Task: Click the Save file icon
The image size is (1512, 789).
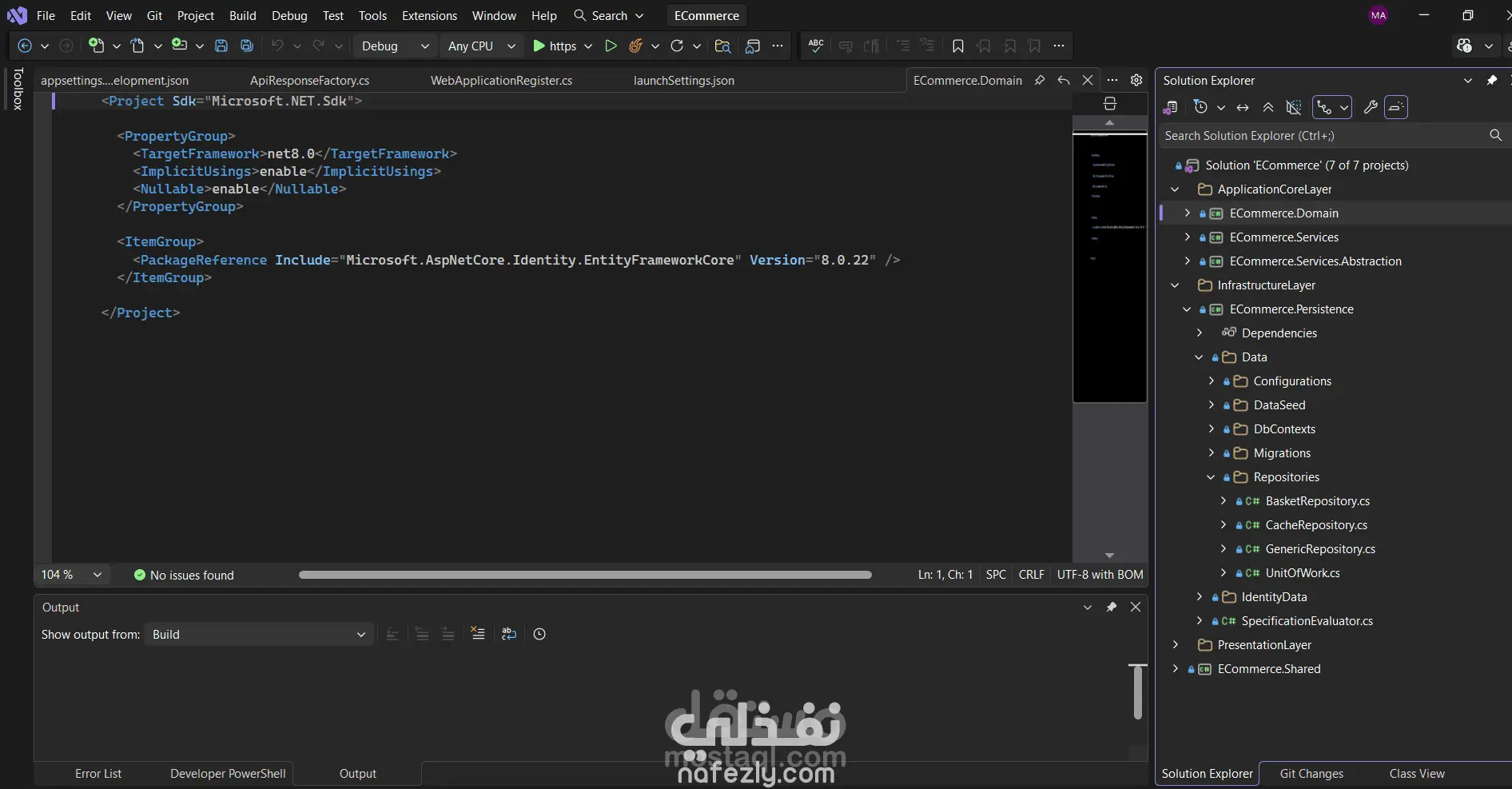Action: tap(221, 46)
